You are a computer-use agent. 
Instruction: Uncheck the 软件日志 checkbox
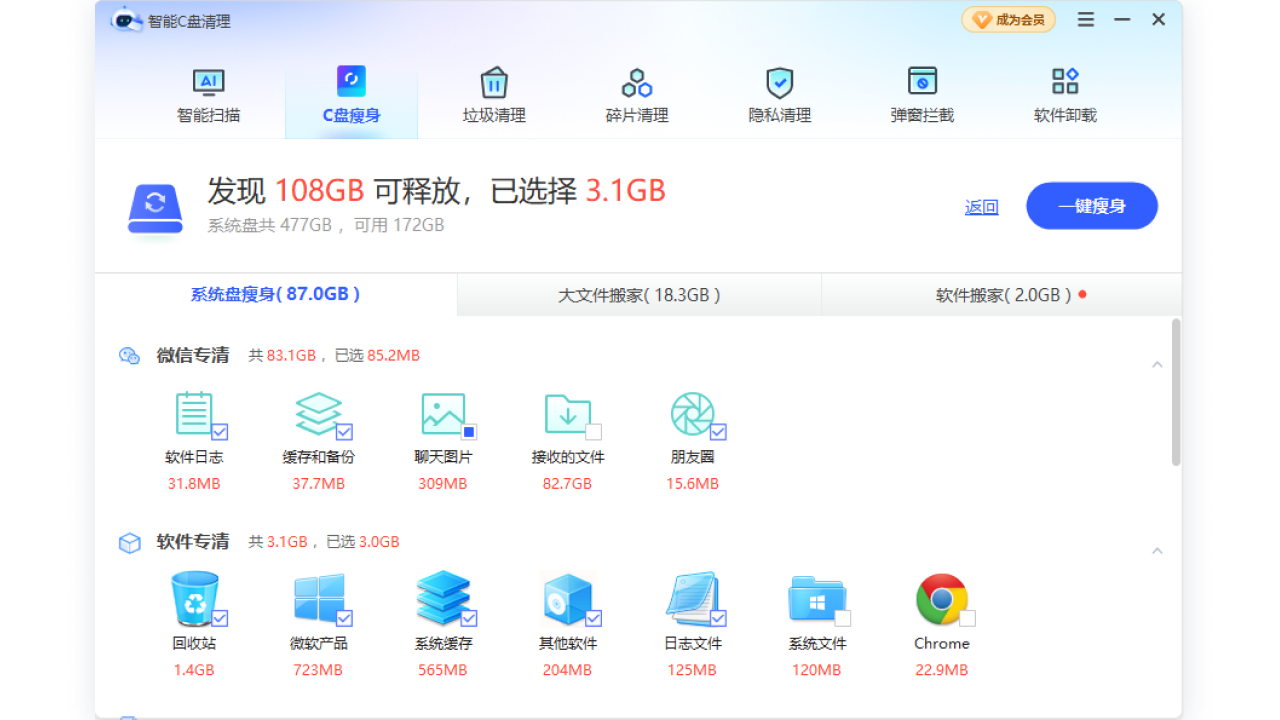pos(219,432)
